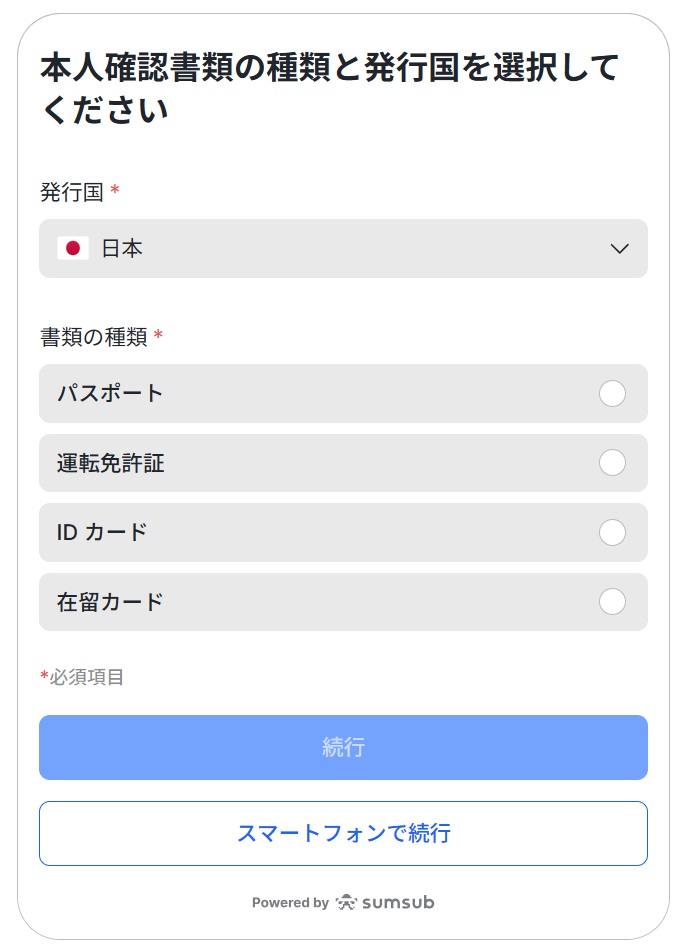Viewport: 687px width, 951px height.
Task: Click the Japan flag icon
Action: pos(72,249)
